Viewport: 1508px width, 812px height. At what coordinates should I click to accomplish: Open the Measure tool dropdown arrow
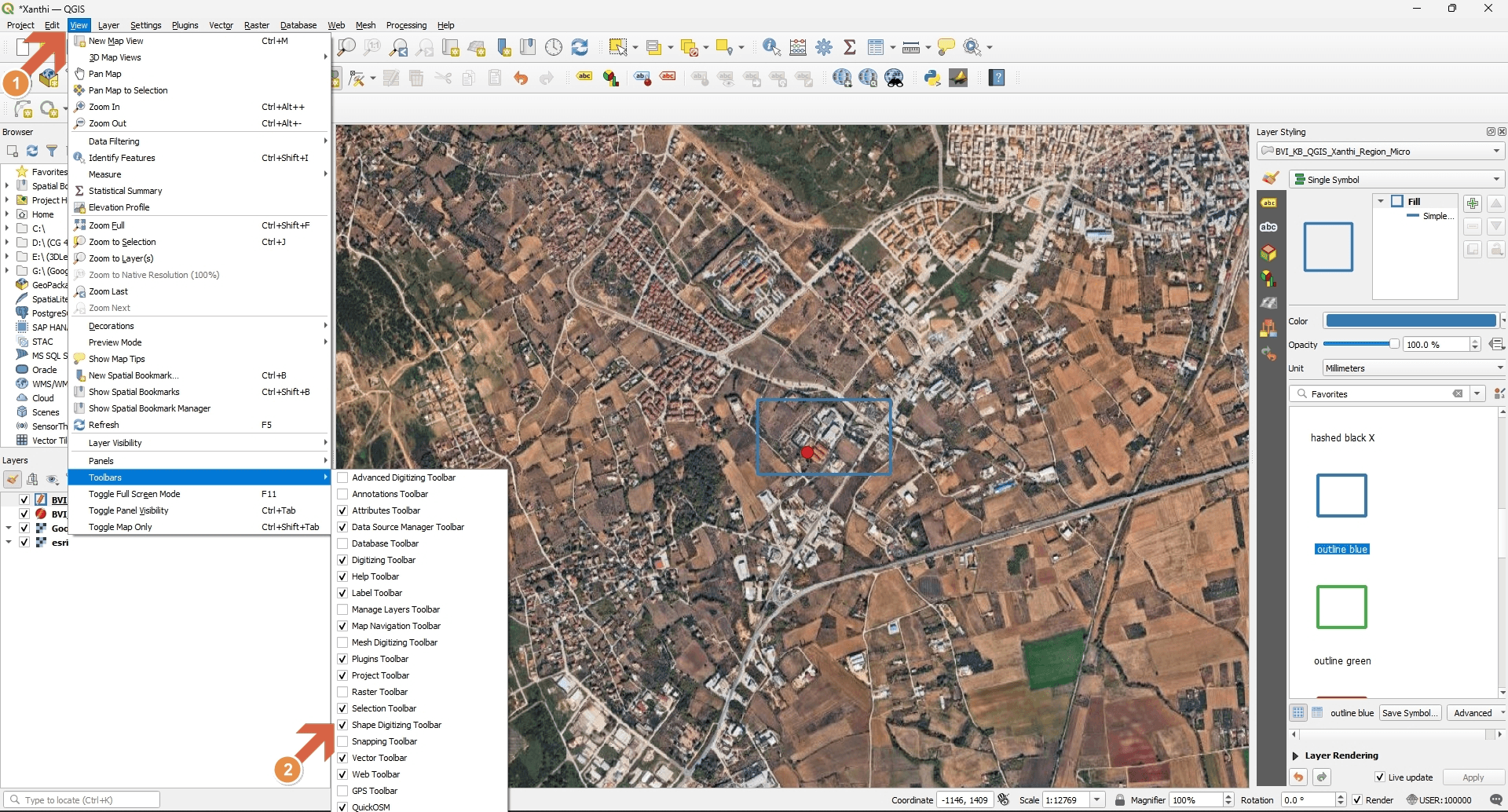point(928,47)
